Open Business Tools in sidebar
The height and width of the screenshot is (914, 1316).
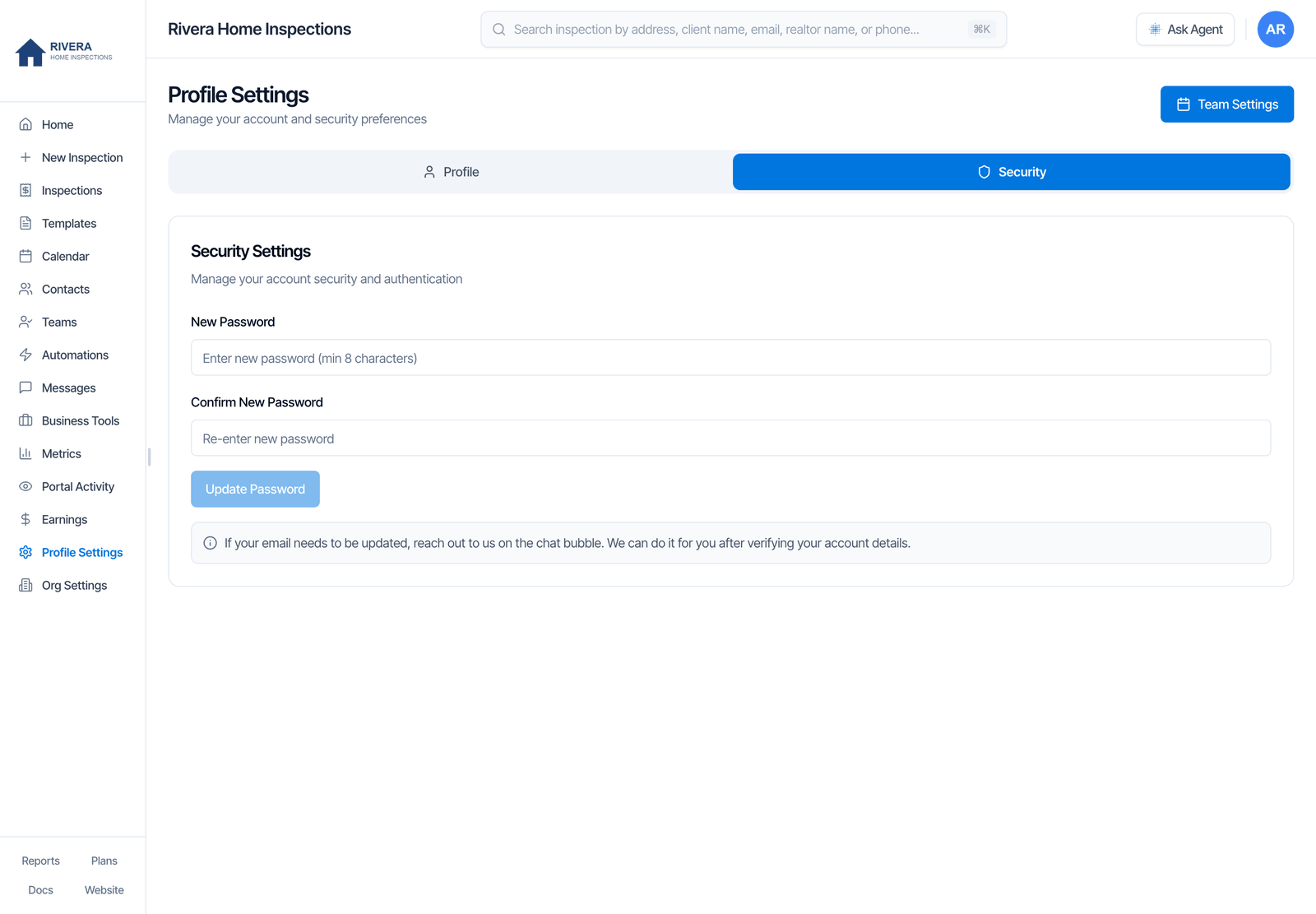[x=72, y=420]
